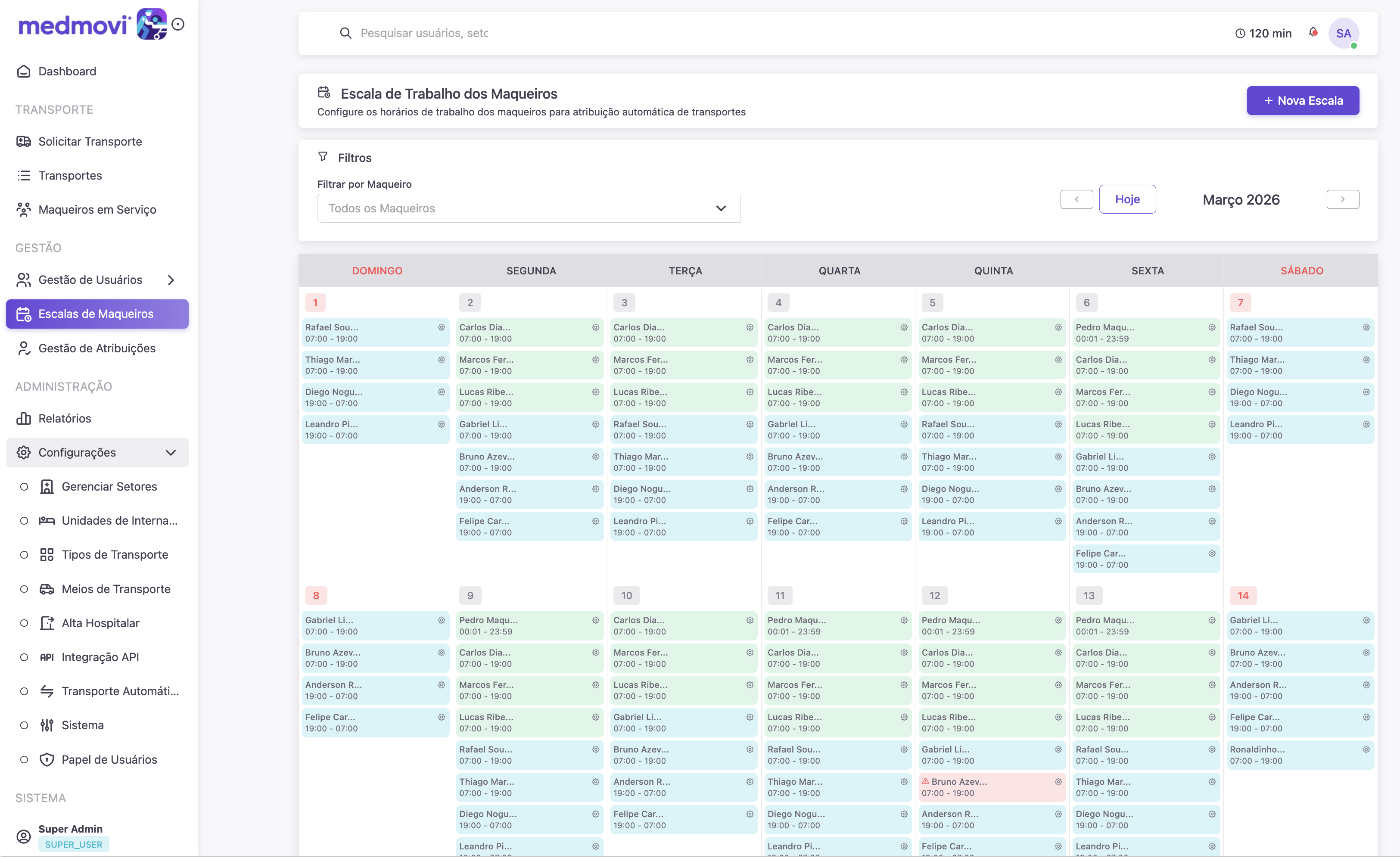Click the Nova Escala button

pos(1302,100)
